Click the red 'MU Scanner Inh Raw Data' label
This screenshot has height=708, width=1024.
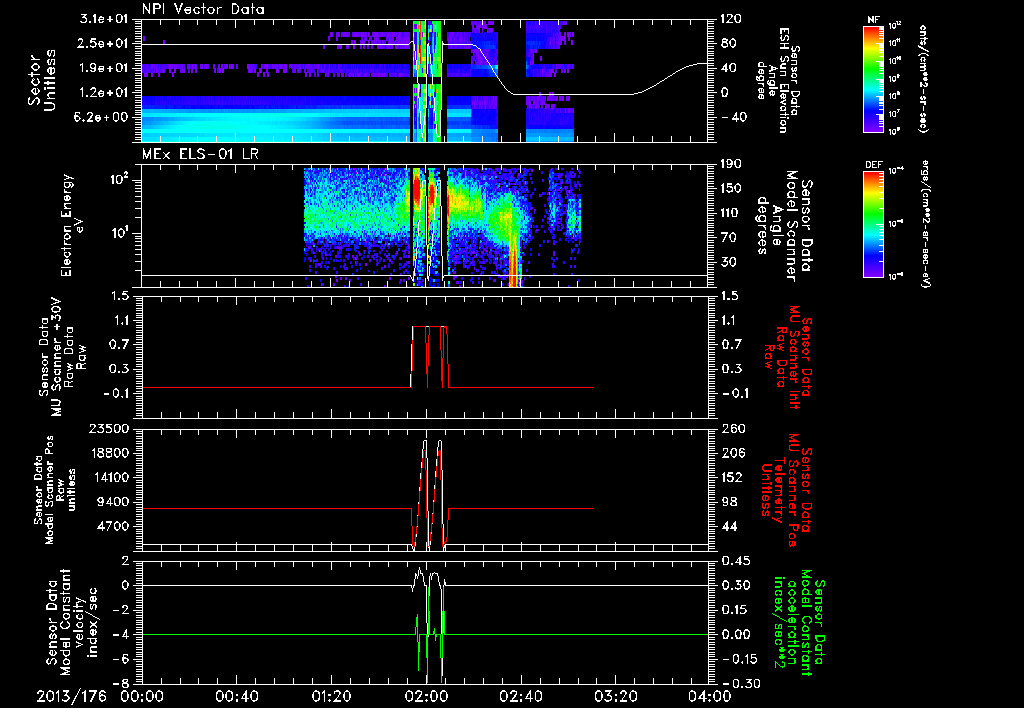[786, 357]
